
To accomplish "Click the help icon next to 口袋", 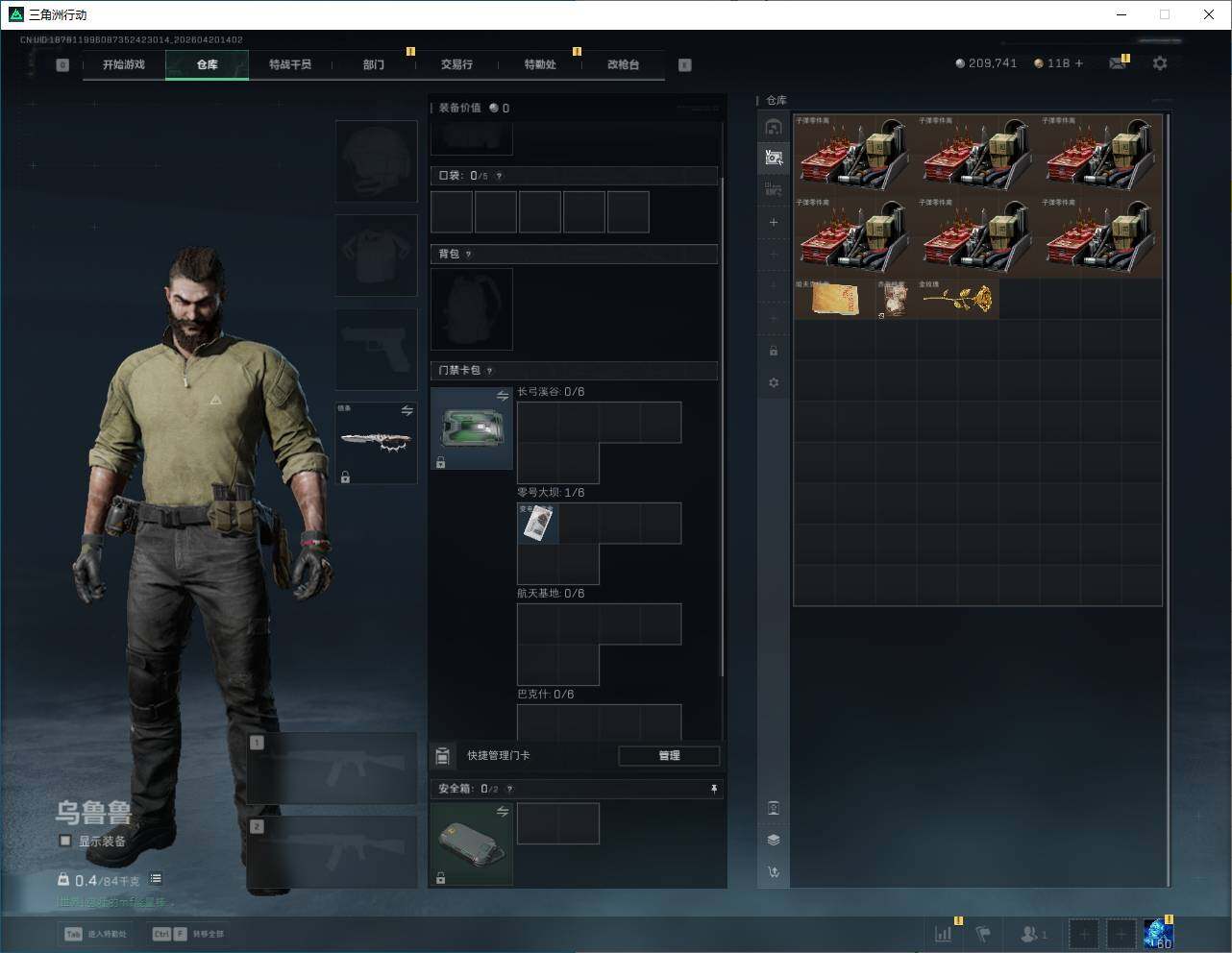I will pyautogui.click(x=499, y=176).
